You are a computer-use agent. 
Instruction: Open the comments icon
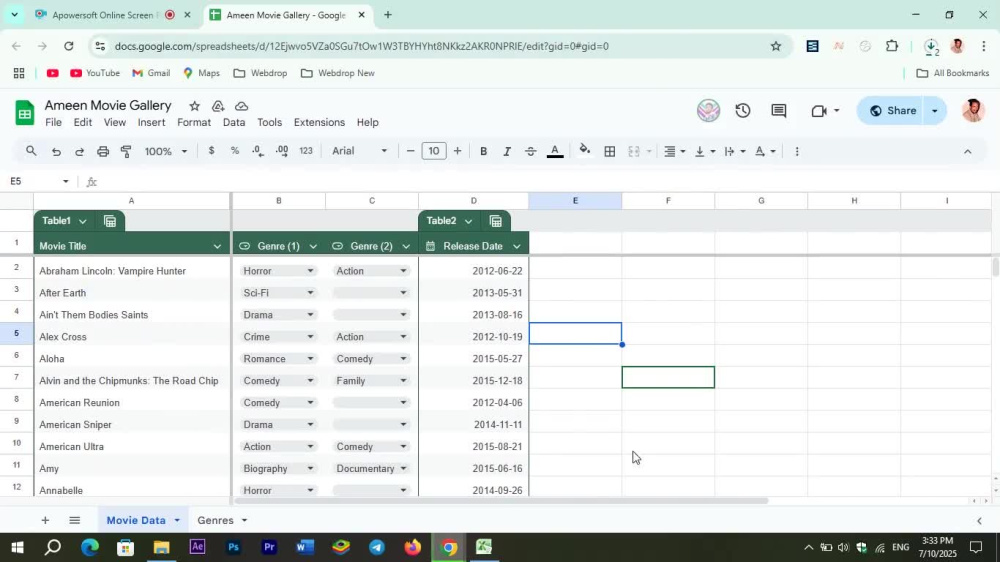click(x=779, y=110)
